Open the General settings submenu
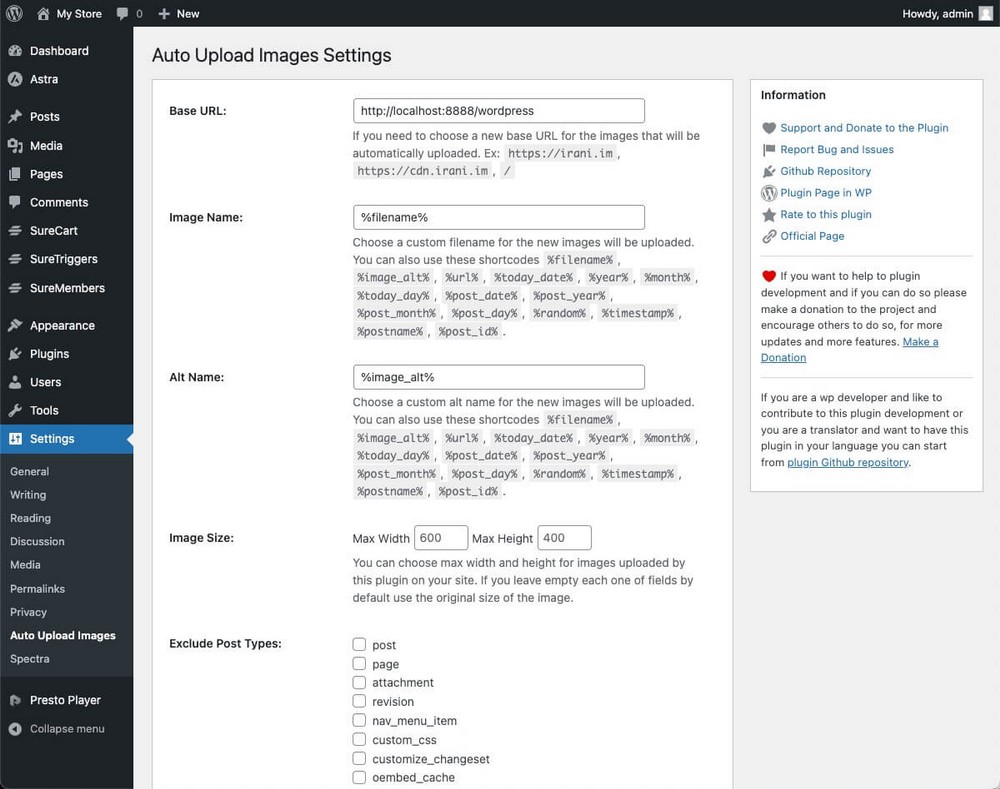Screen dimensions: 1000x789 pyautogui.click(x=29, y=471)
